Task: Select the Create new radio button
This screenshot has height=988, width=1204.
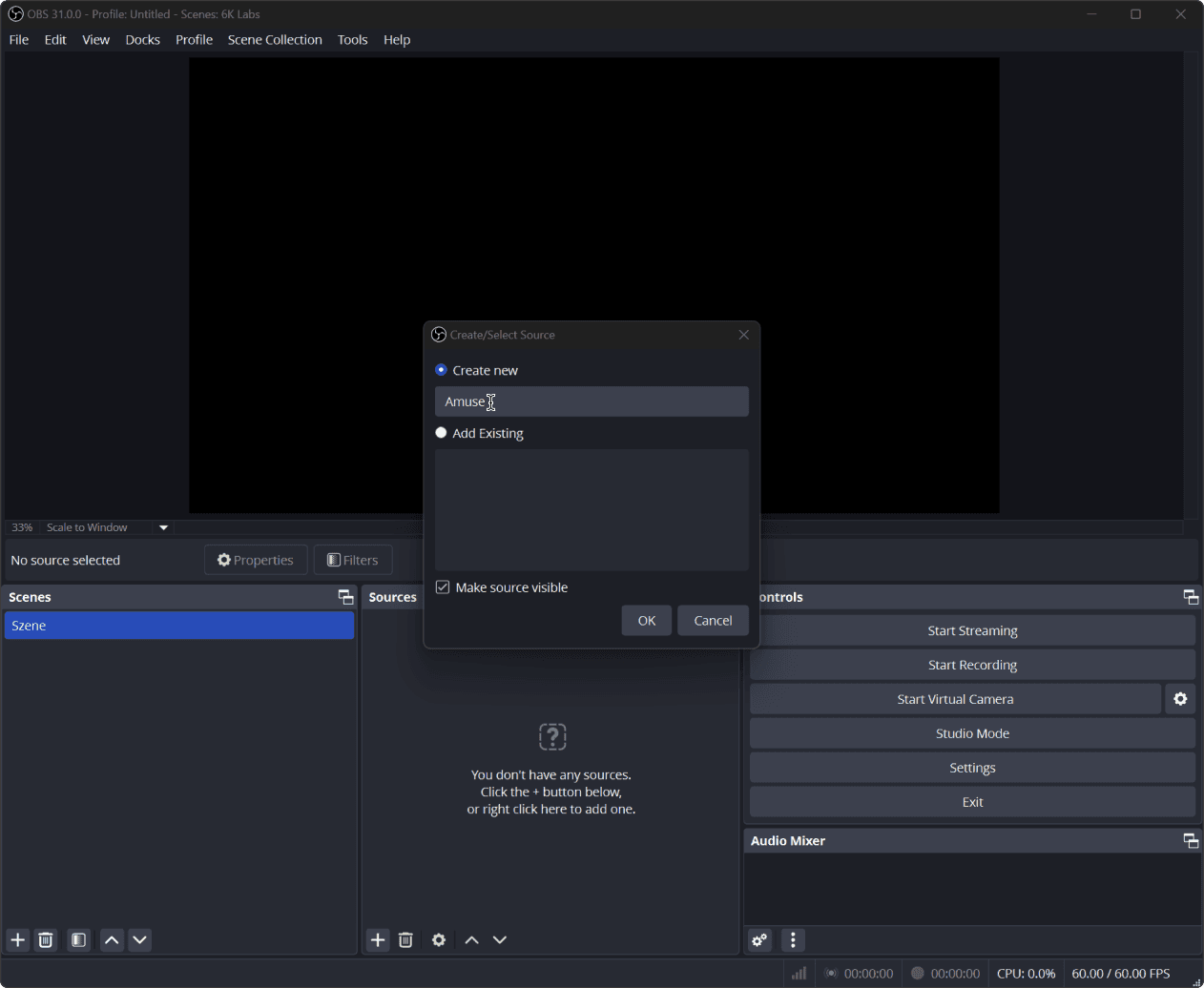Action: (441, 370)
